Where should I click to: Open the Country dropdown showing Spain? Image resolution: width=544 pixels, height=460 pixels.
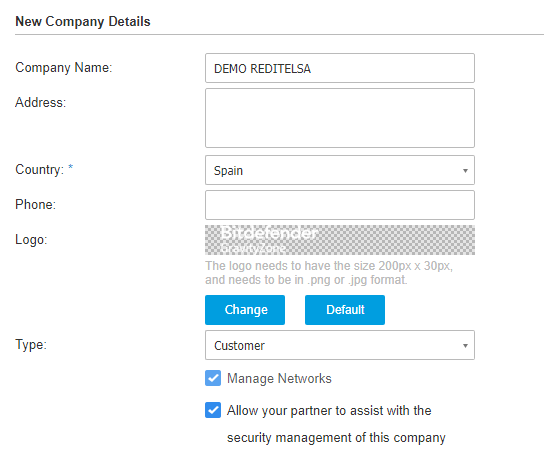(x=340, y=170)
